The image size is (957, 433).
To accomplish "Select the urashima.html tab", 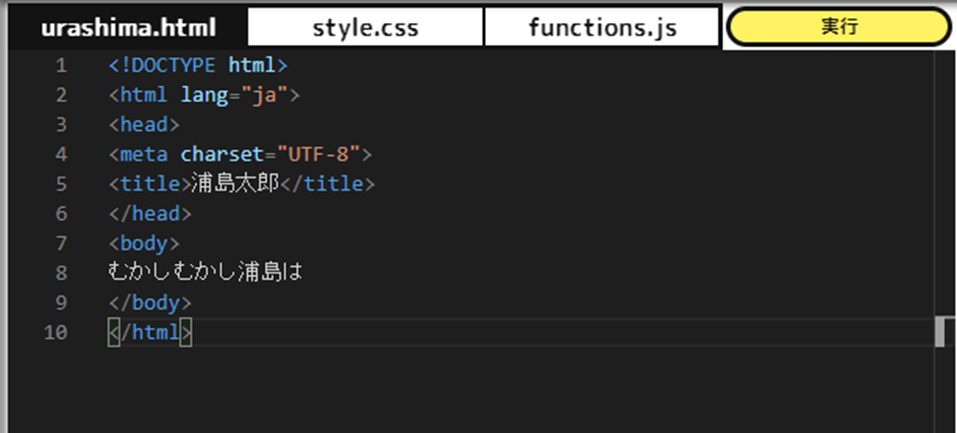I will [128, 27].
